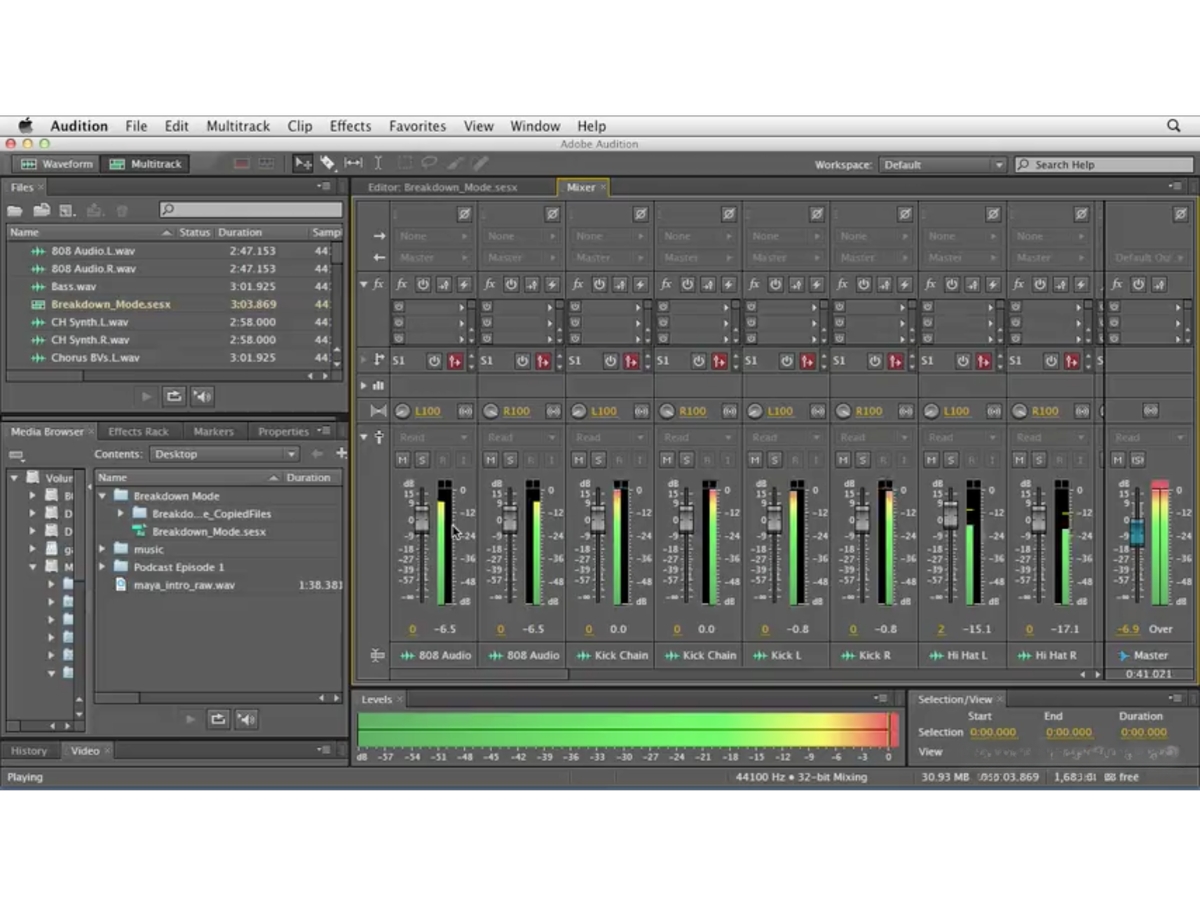Open Contents Desktop dropdown in Media Browser

(x=224, y=454)
